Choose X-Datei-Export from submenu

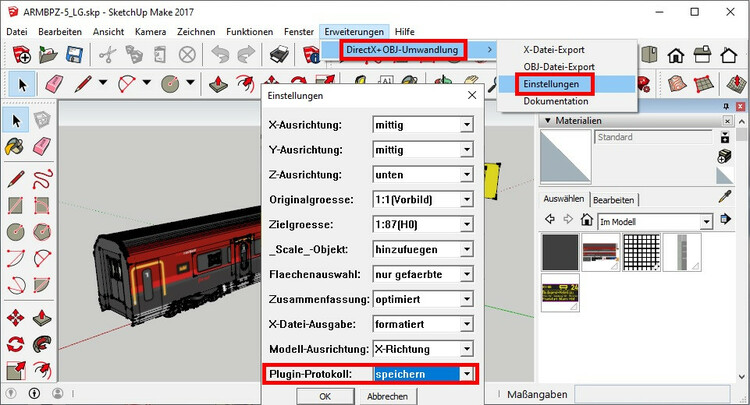[x=554, y=50]
